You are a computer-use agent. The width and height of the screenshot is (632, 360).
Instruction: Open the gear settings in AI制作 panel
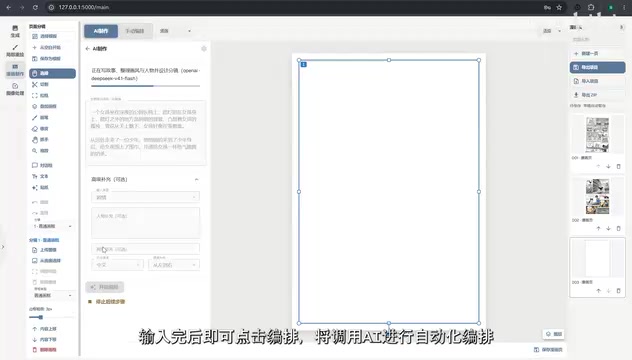click(204, 49)
